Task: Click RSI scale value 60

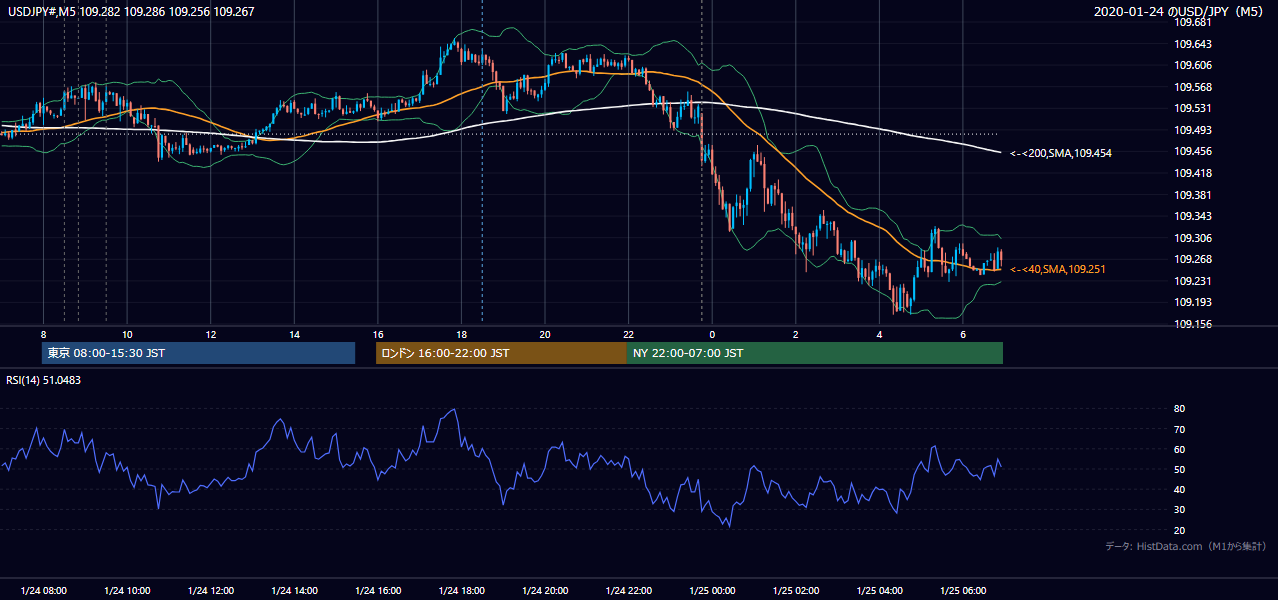Action: tap(1180, 449)
